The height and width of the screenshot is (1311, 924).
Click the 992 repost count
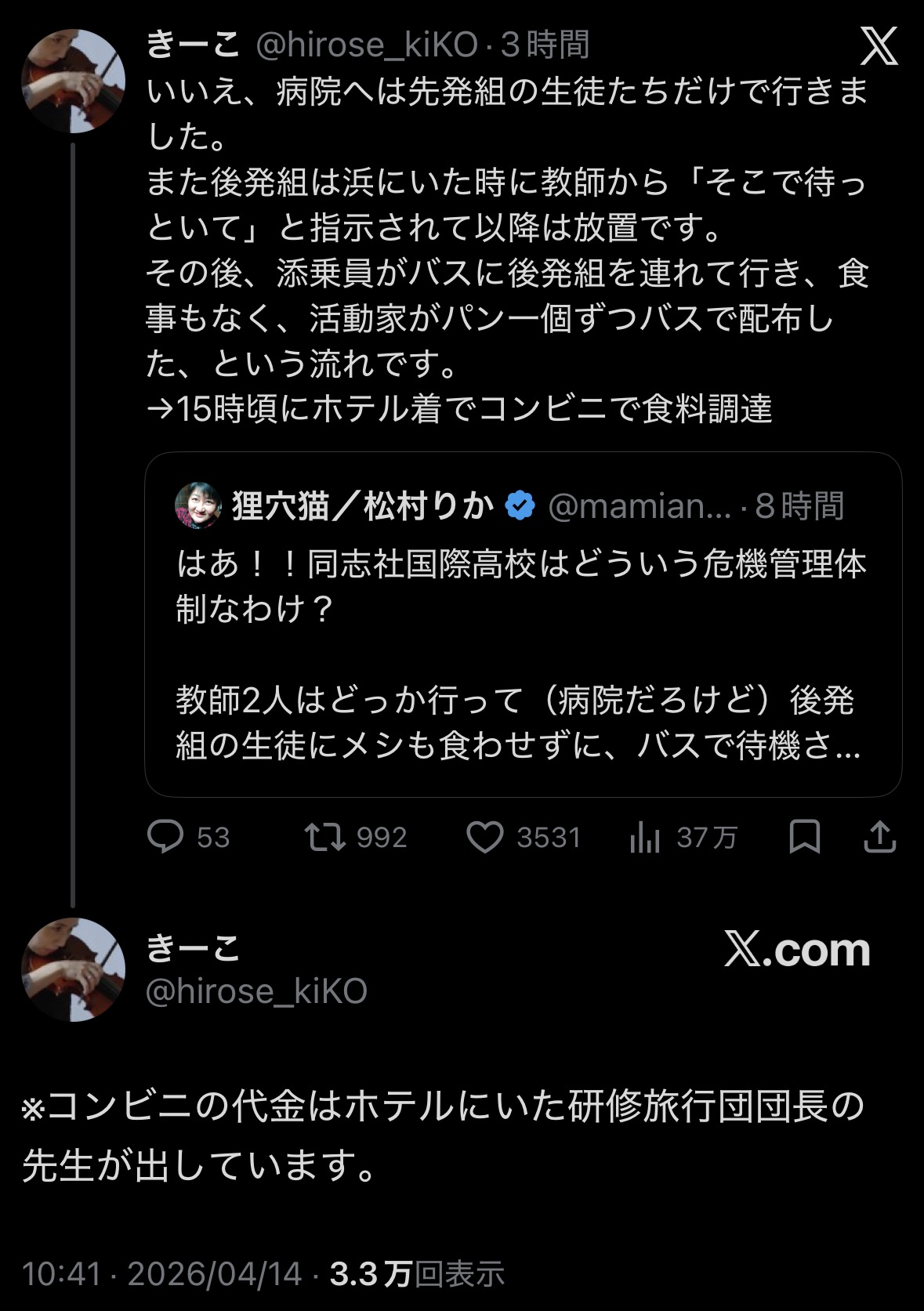(x=382, y=838)
